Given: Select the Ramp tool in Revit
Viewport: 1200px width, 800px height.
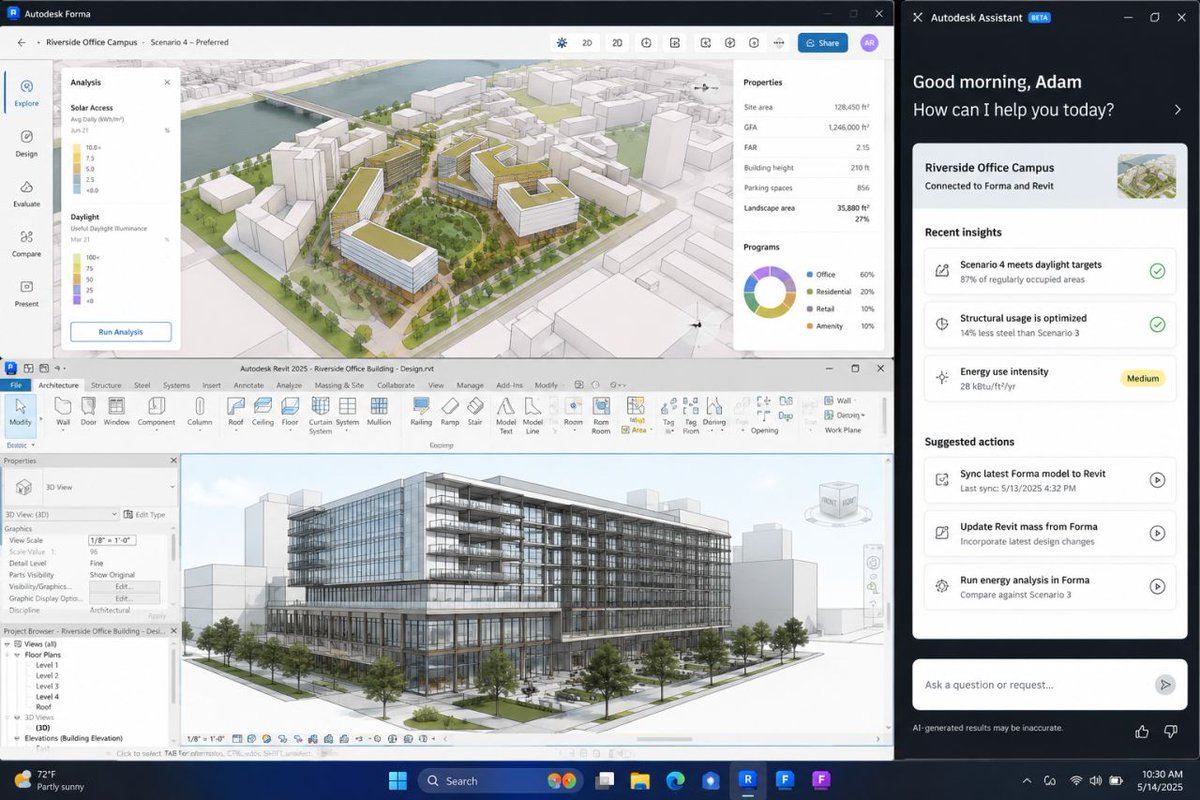Looking at the screenshot, I should (x=449, y=412).
